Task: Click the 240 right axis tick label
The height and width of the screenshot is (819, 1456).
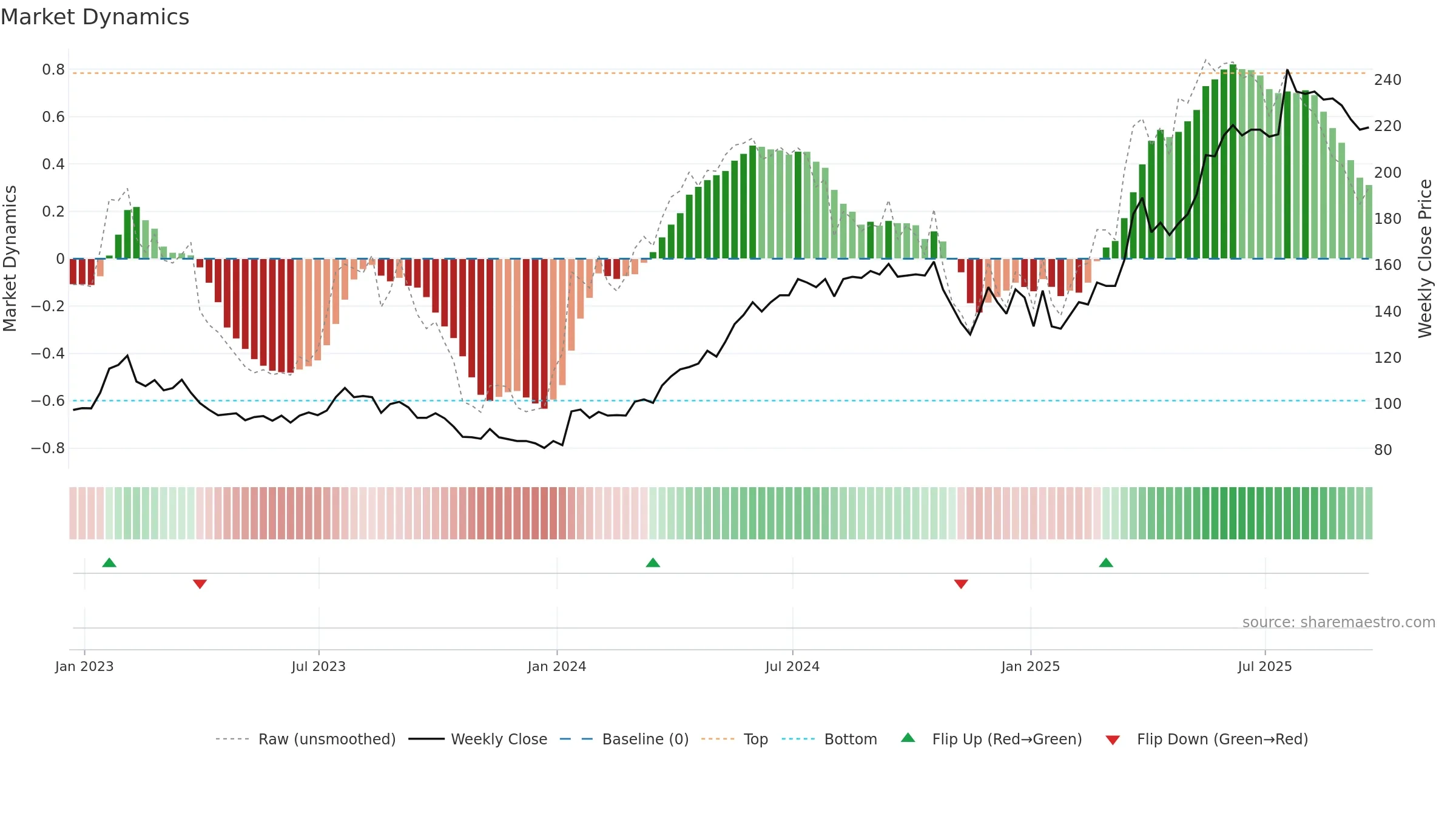Action: coord(1388,79)
